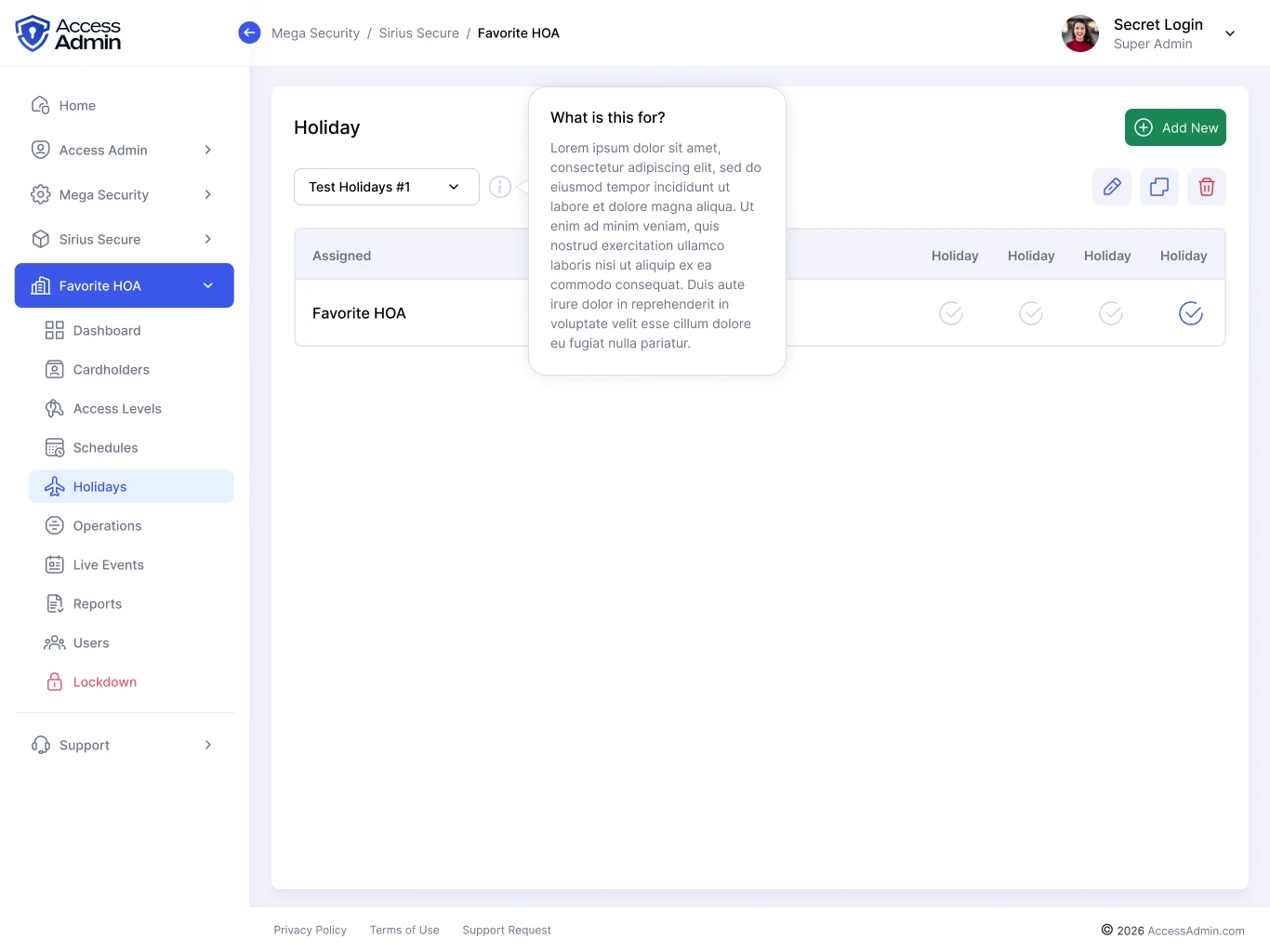Open the Dashboard sidebar page
The height and width of the screenshot is (952, 1270).
(x=131, y=330)
